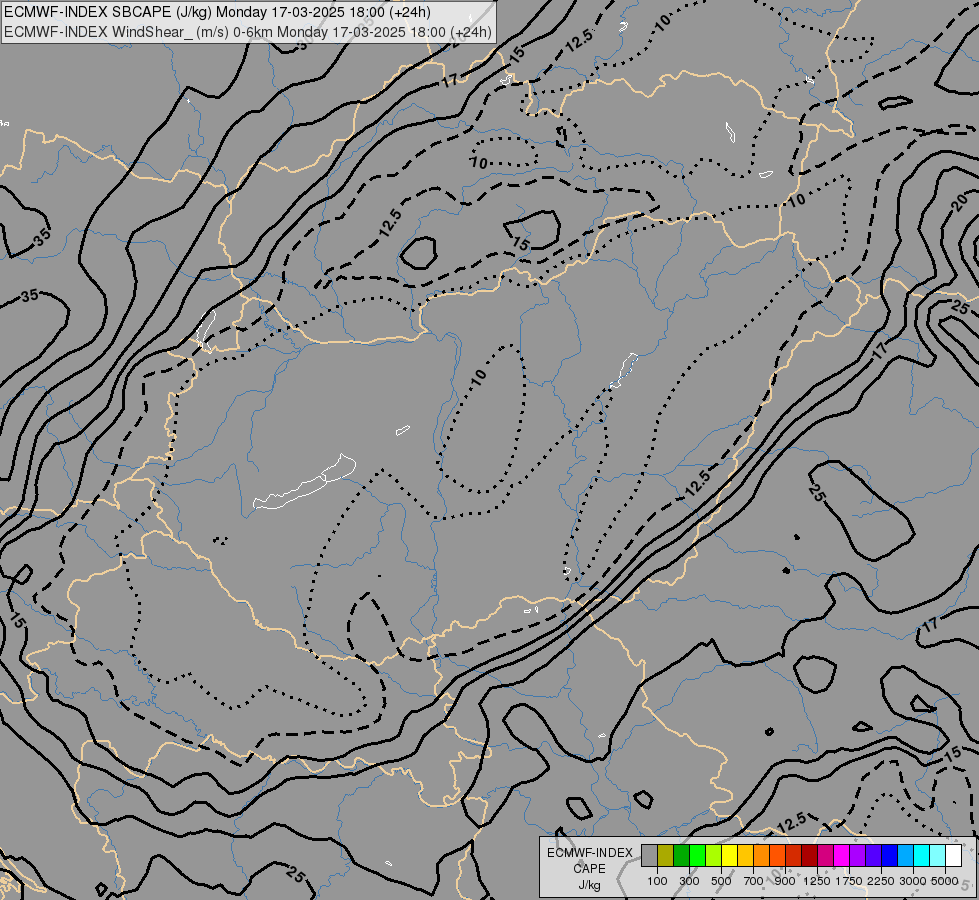Click the cyan legend swatch above 3000
Screen dimensions: 979x900
[x=922, y=856]
